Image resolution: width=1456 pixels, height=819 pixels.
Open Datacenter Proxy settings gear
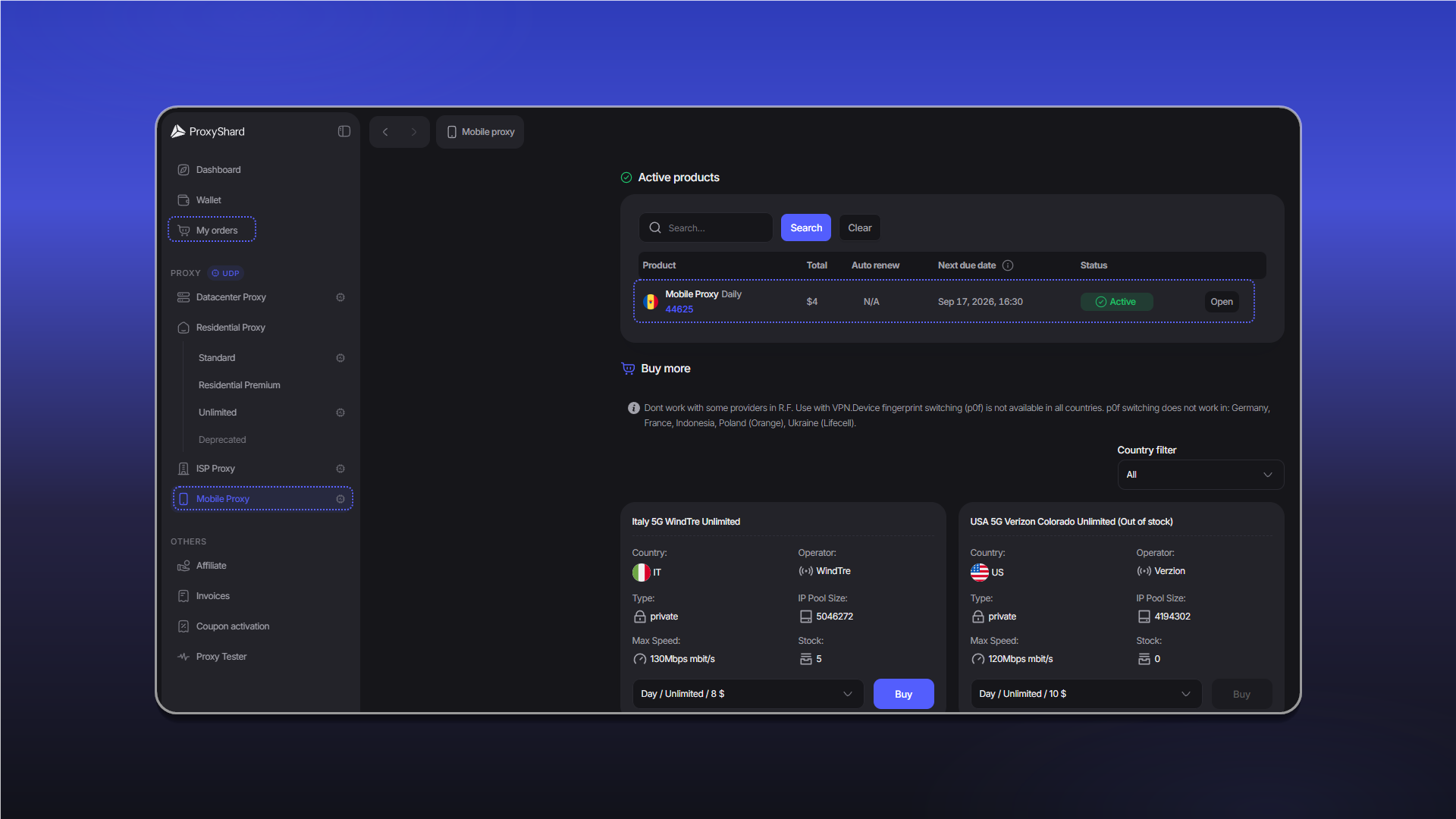[x=340, y=297]
